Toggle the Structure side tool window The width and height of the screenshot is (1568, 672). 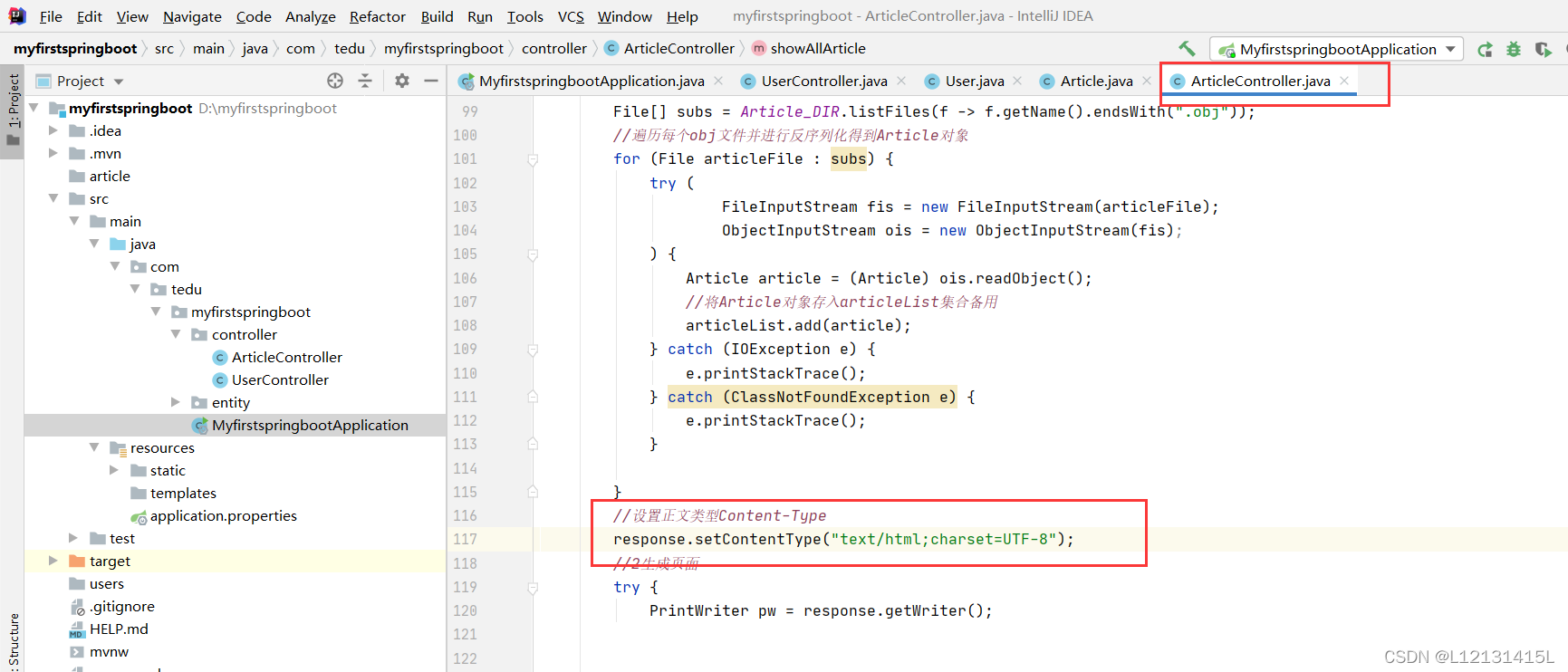pyautogui.click(x=13, y=641)
